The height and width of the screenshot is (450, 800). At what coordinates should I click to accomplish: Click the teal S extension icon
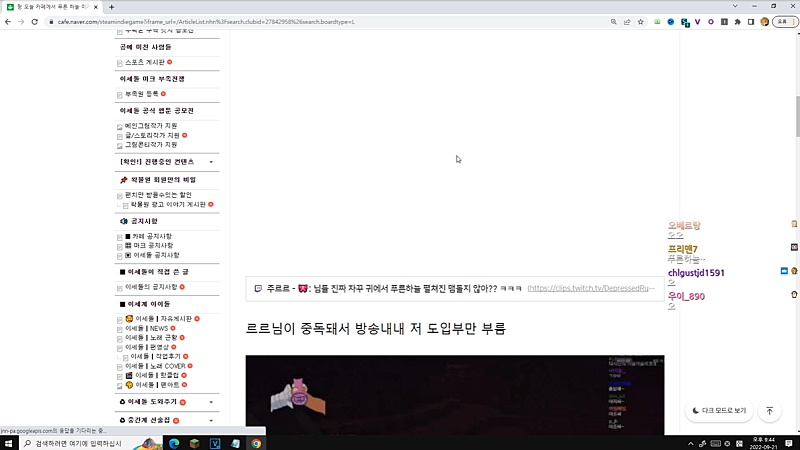[x=685, y=22]
